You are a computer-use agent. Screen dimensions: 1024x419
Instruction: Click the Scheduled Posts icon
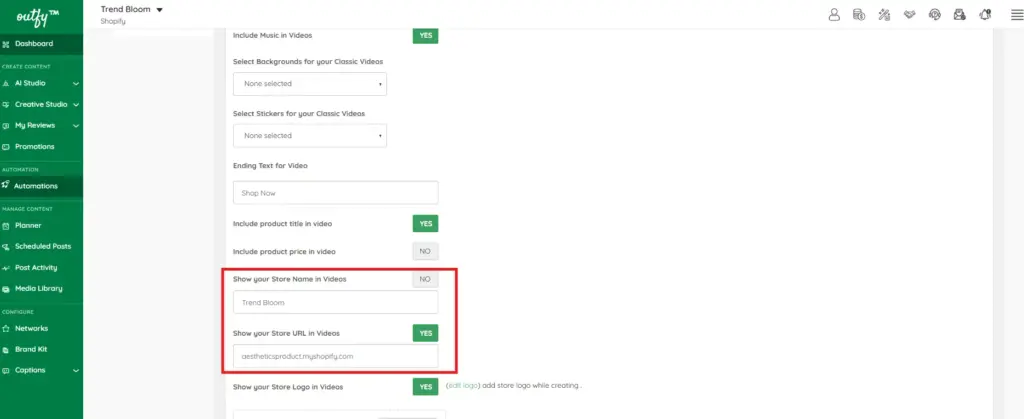(x=6, y=247)
